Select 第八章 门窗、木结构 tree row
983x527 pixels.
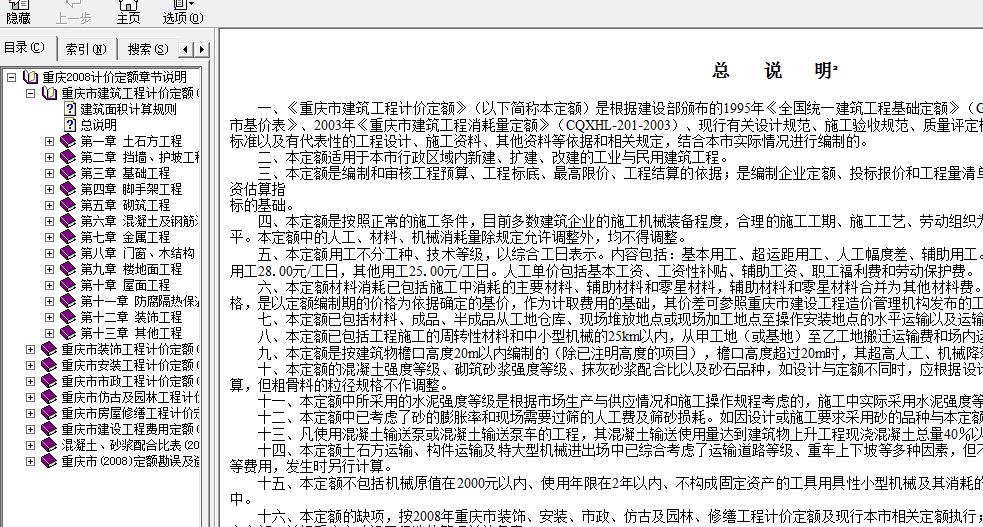click(137, 253)
